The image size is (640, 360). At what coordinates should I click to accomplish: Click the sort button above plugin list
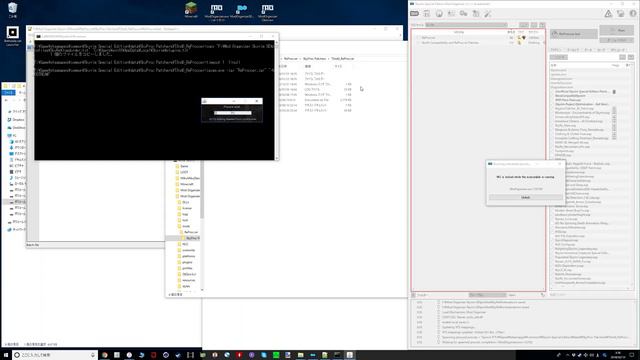559,57
